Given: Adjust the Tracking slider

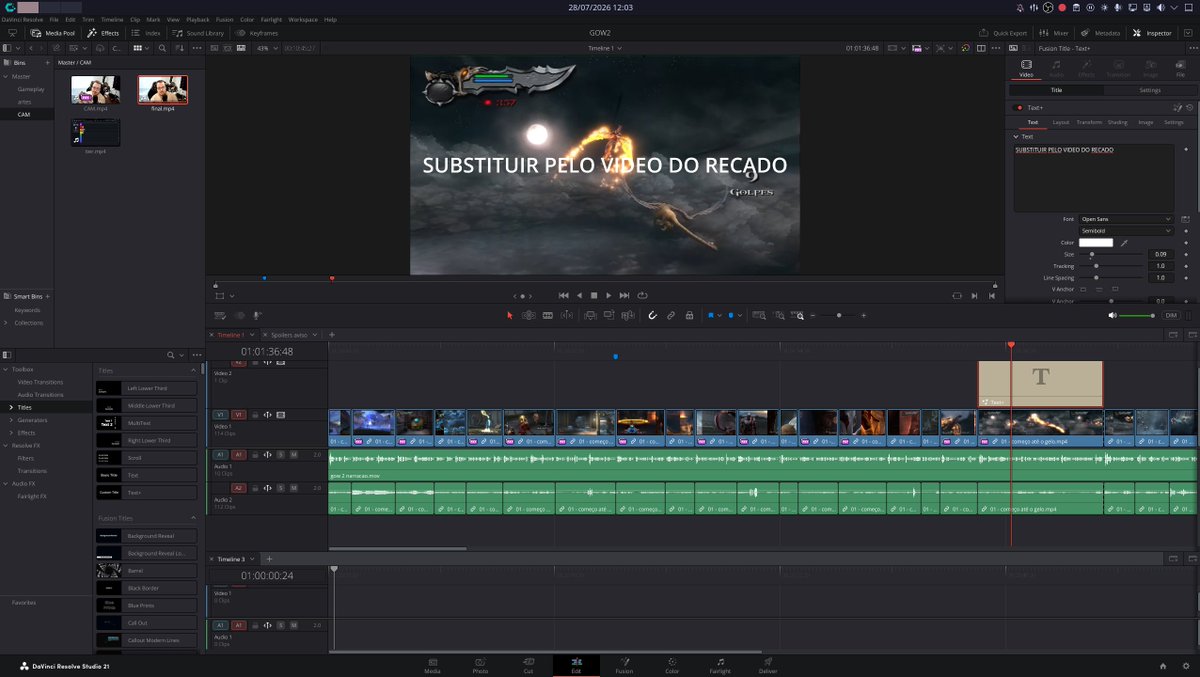Looking at the screenshot, I should coord(1111,266).
